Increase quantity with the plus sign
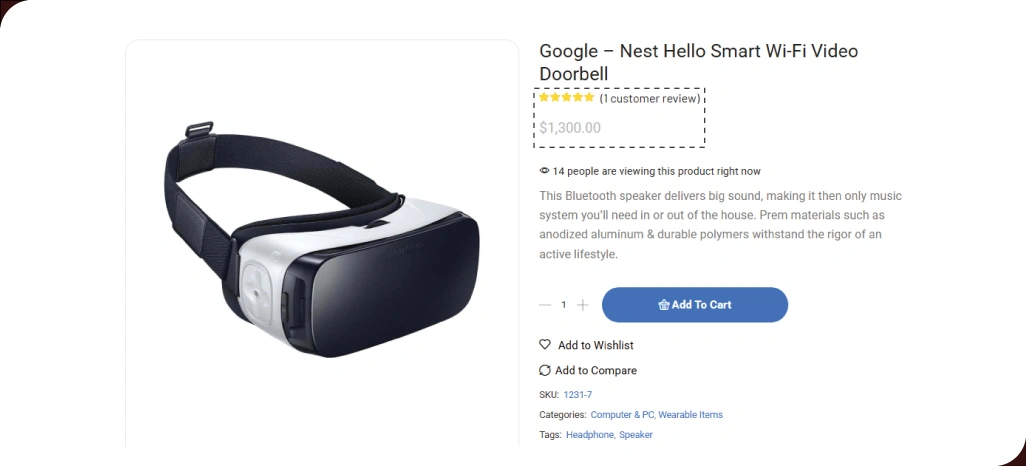Image resolution: width=1026 pixels, height=466 pixels. point(582,305)
